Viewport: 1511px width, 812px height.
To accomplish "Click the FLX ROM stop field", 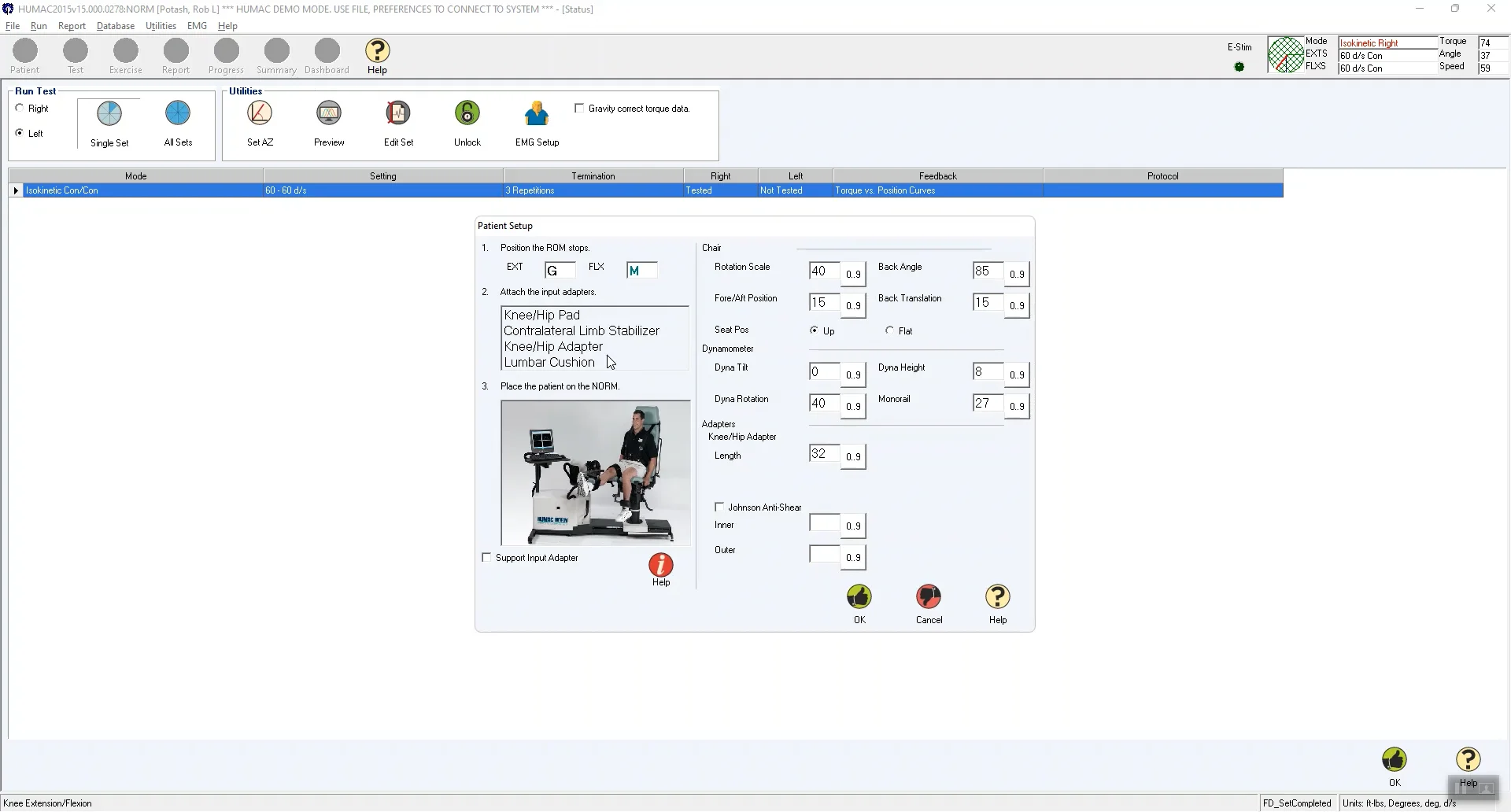I will click(641, 270).
